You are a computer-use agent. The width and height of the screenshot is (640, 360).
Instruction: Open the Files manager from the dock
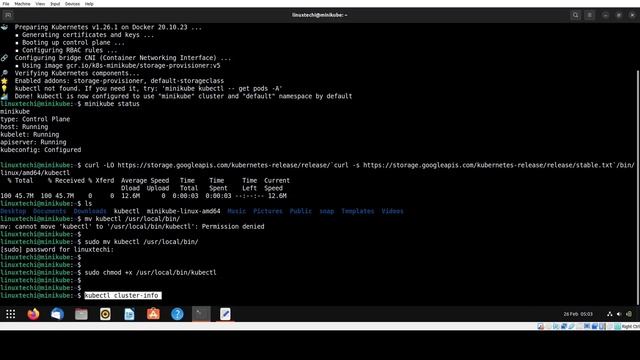81,314
